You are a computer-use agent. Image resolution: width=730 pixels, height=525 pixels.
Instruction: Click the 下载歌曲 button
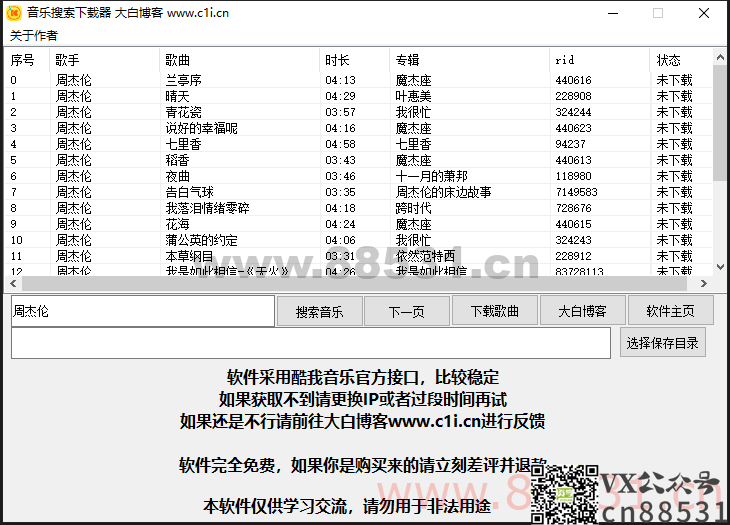point(494,311)
